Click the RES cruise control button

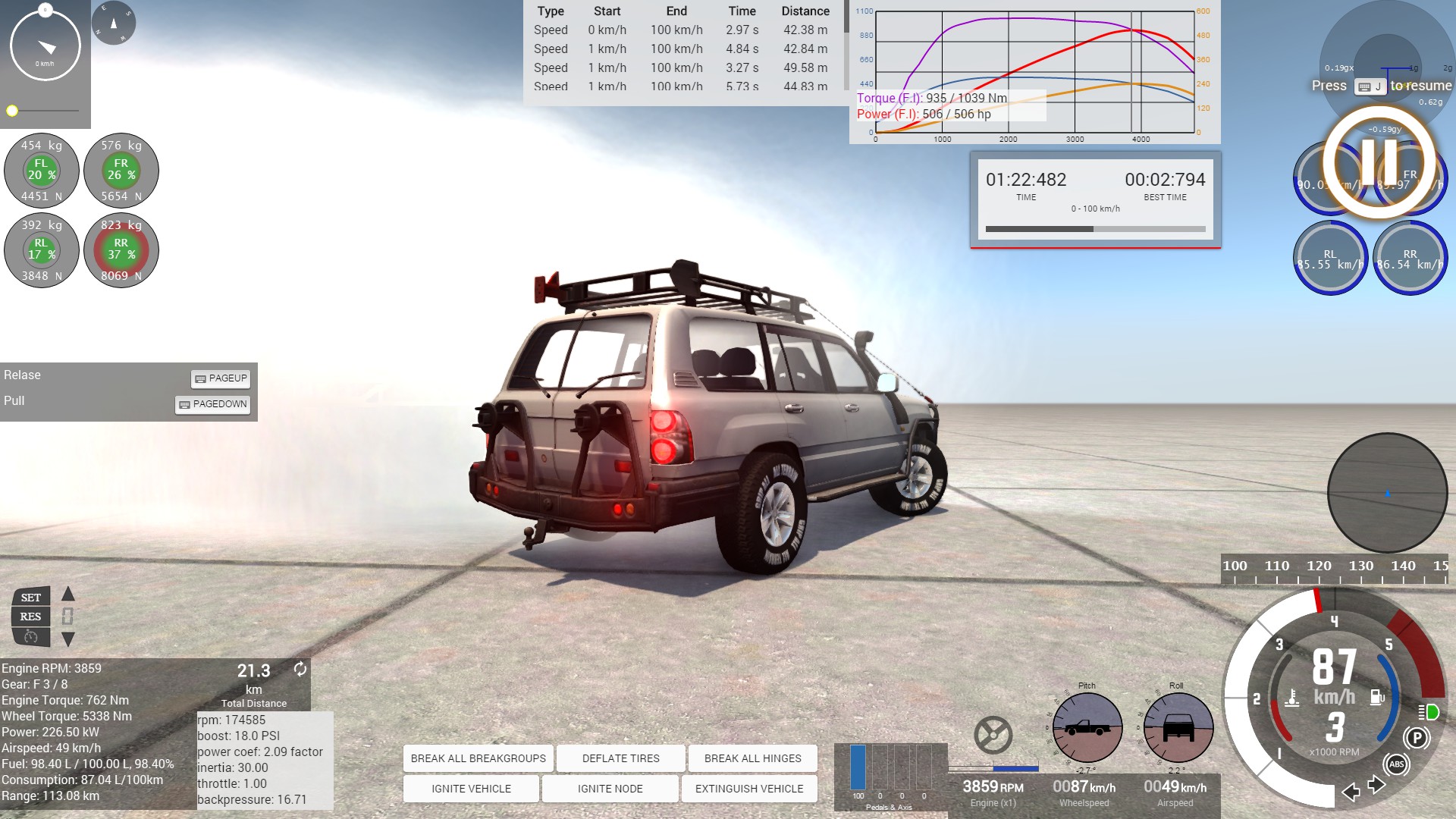point(31,617)
